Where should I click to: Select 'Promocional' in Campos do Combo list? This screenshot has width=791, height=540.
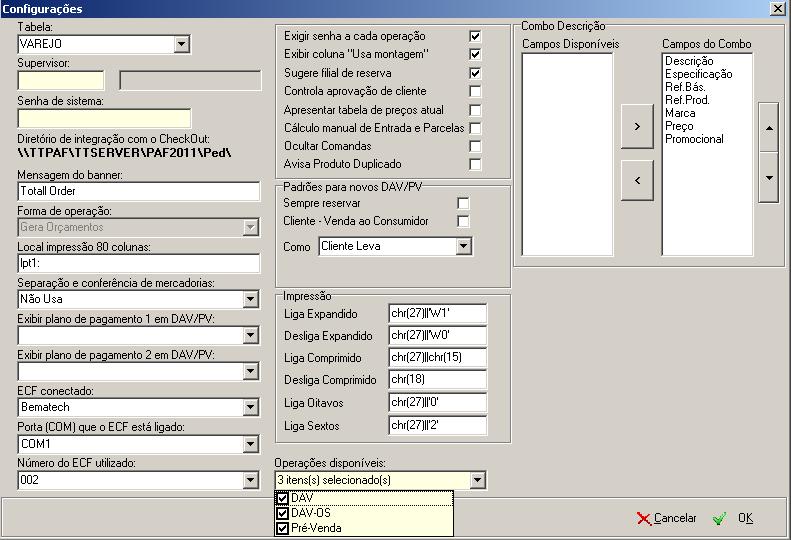pos(694,139)
